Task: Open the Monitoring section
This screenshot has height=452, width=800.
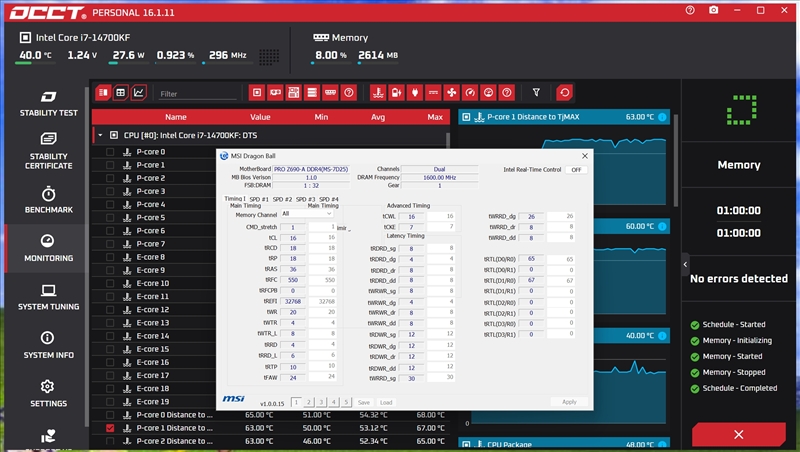Action: pyautogui.click(x=48, y=248)
